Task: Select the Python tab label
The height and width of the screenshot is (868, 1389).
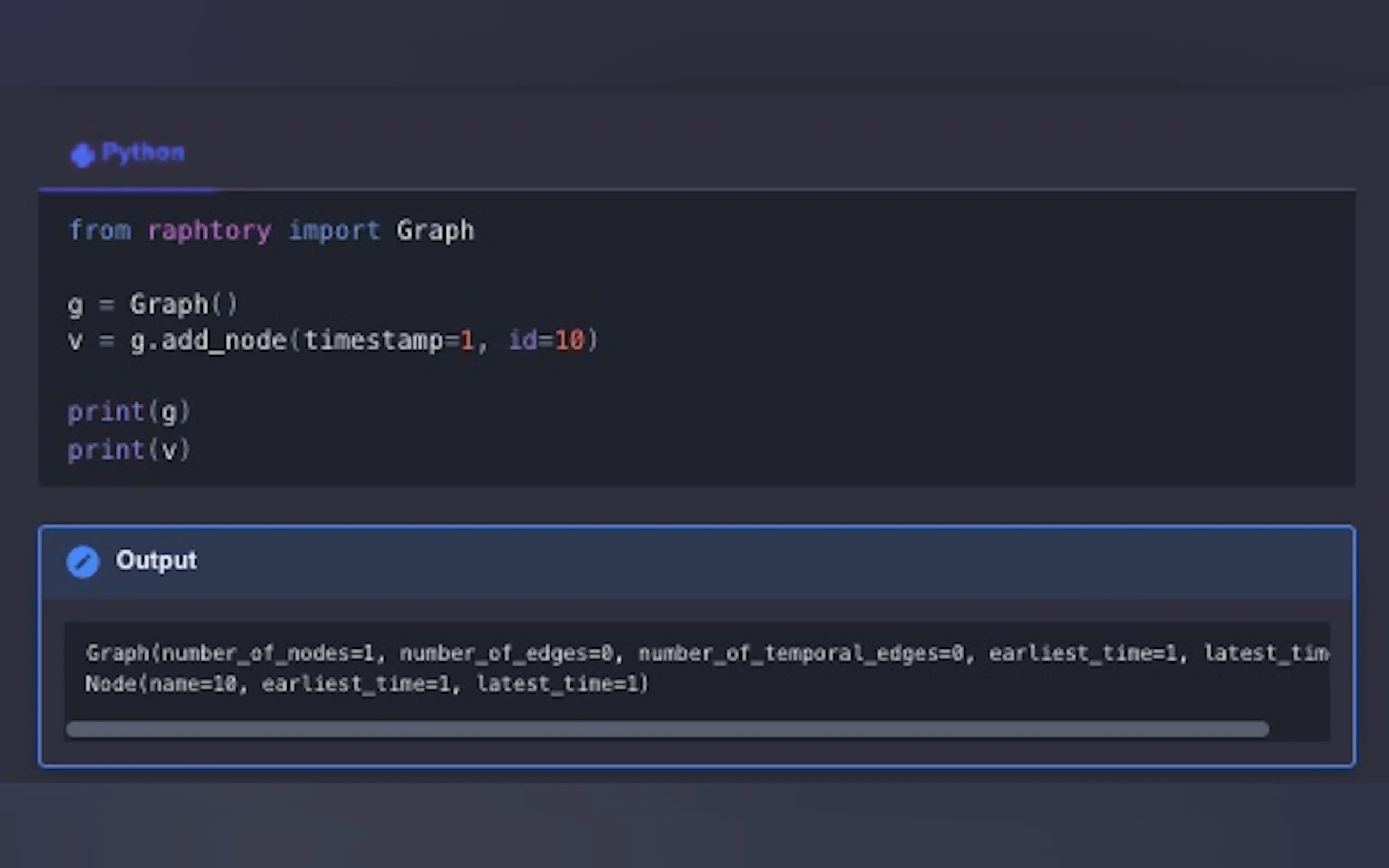Action: click(x=143, y=153)
